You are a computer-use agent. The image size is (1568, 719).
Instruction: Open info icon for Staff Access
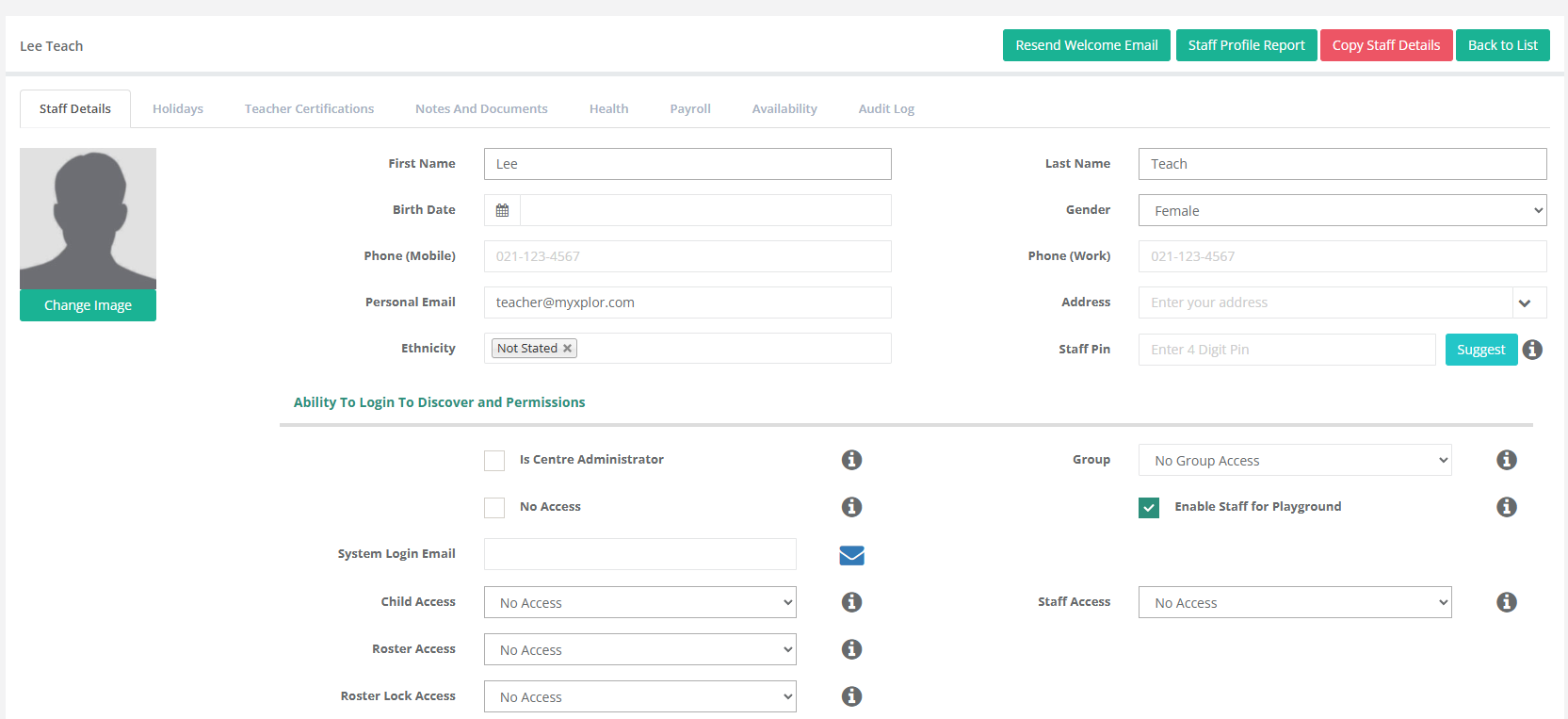(x=1507, y=602)
